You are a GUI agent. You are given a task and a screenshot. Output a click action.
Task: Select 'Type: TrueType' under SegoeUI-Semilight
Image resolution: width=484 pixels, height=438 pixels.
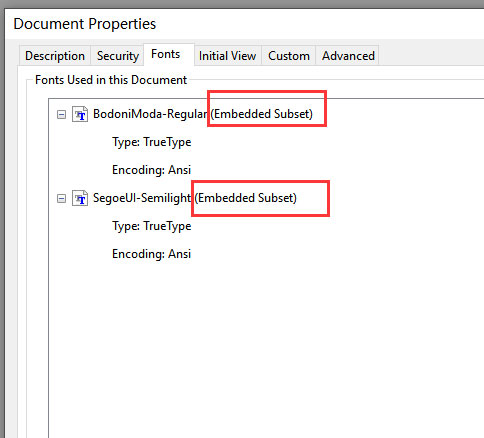152,226
